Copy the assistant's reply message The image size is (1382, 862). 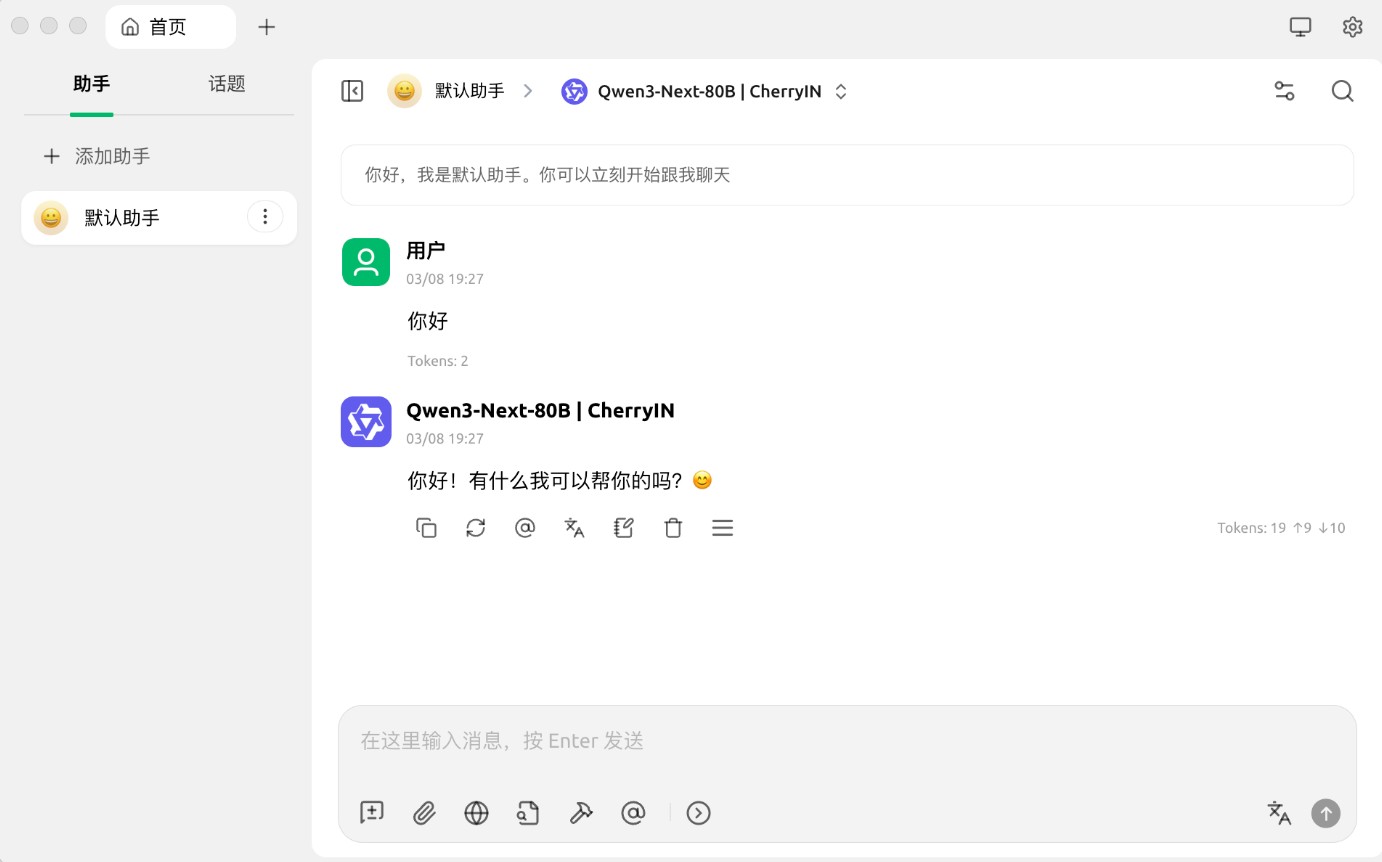[426, 527]
